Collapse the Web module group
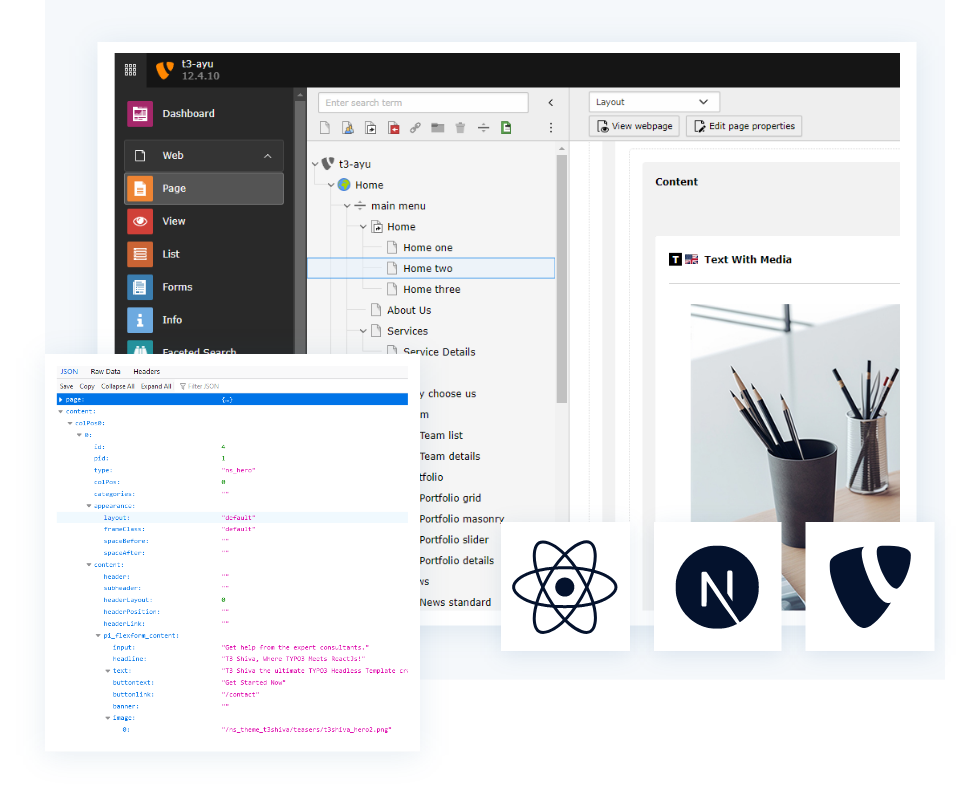This screenshot has width=969, height=801. 267,156
